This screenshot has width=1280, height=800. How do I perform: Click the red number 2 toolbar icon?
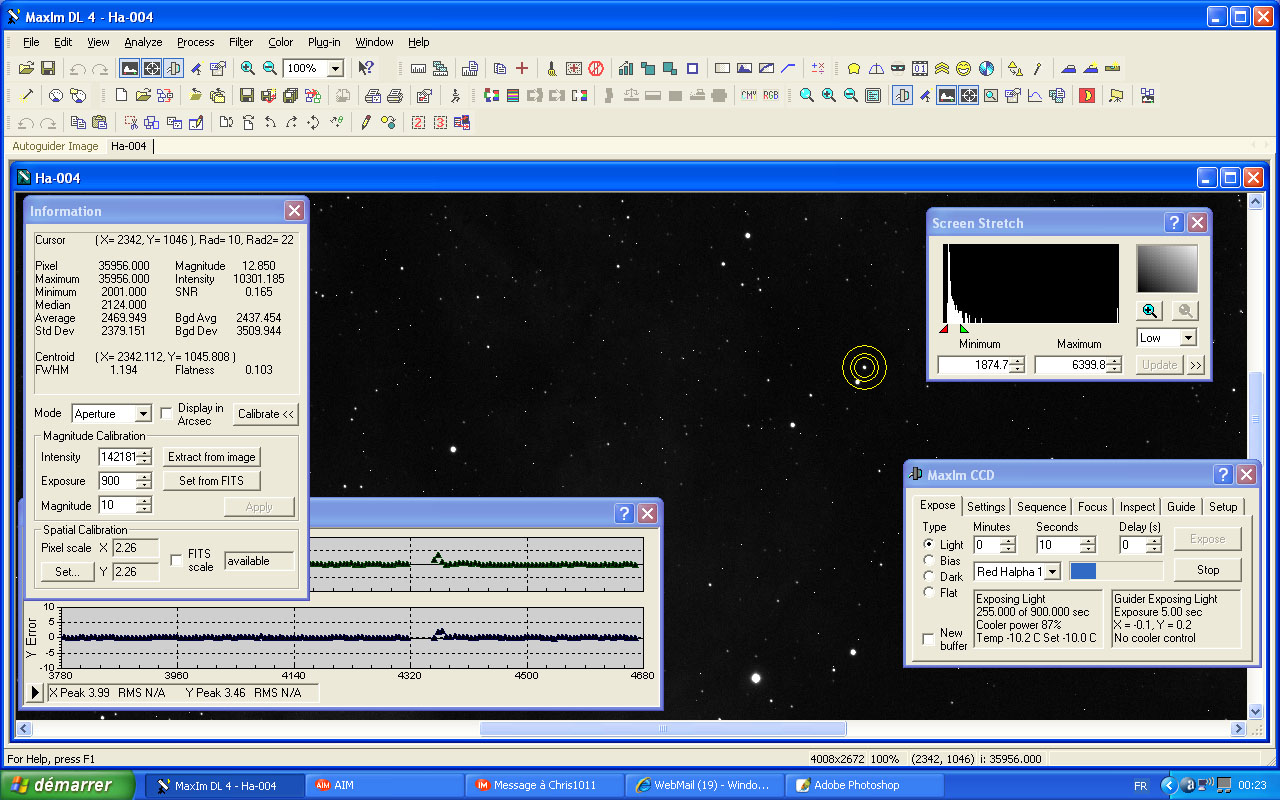[x=418, y=122]
